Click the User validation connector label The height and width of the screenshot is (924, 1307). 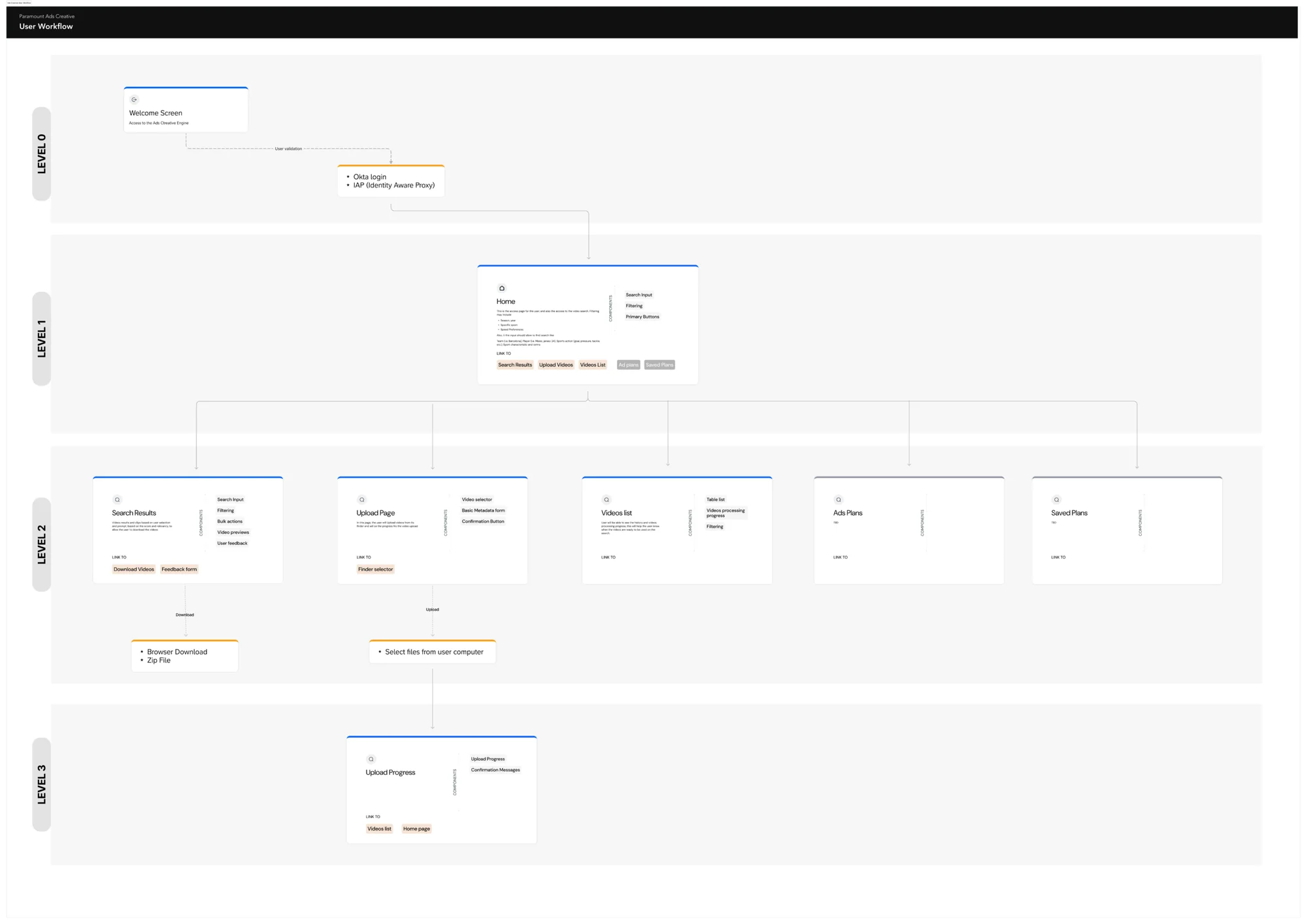(x=288, y=149)
